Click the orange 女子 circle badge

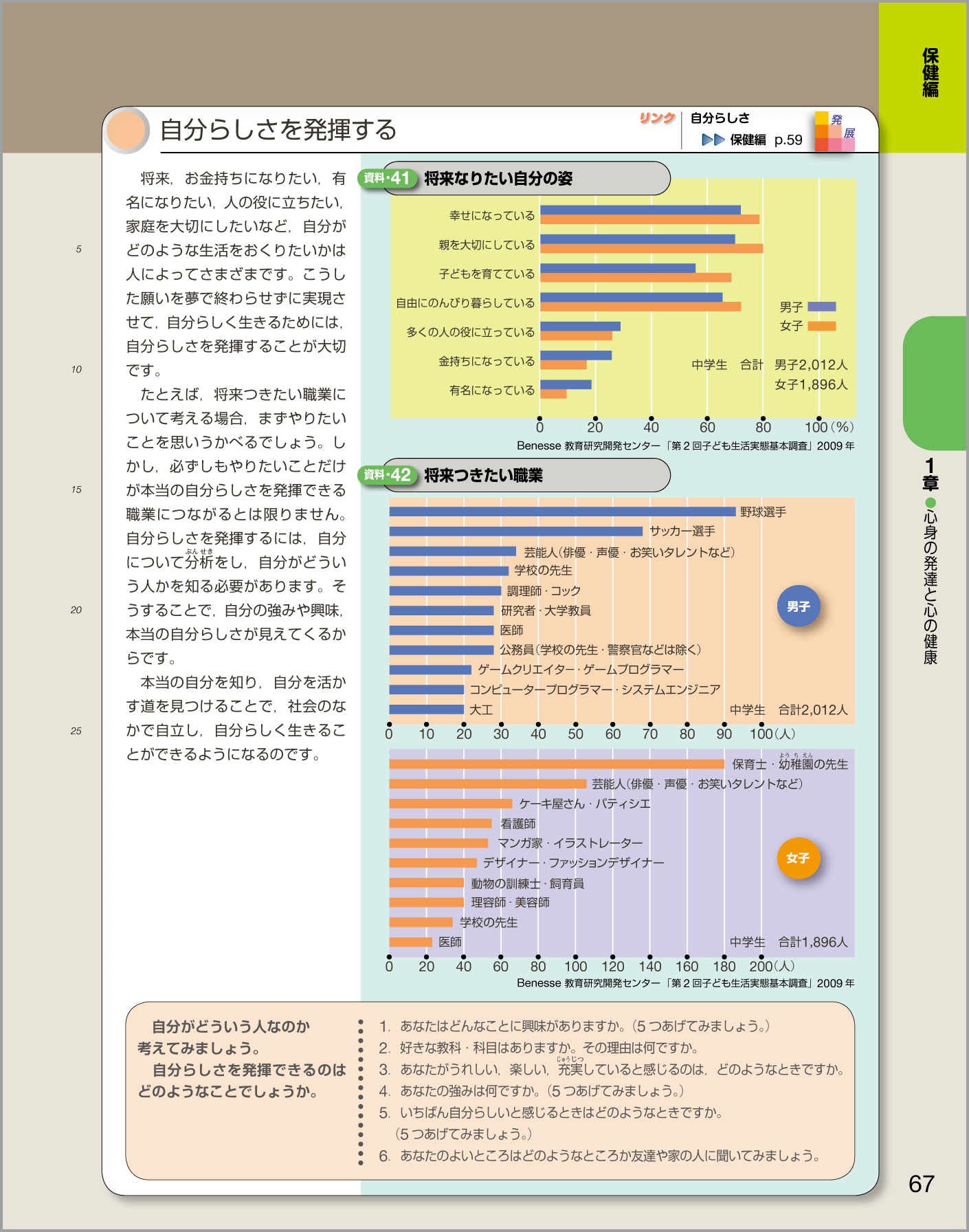799,858
